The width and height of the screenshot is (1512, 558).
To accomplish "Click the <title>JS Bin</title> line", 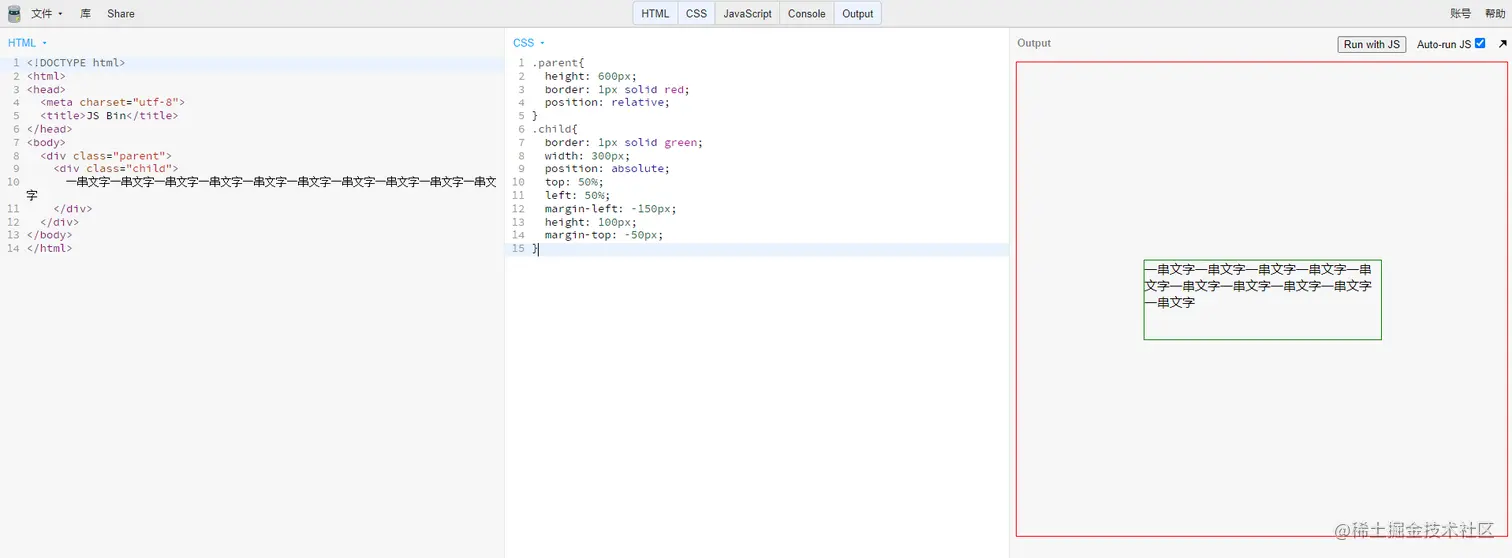I will click(109, 116).
